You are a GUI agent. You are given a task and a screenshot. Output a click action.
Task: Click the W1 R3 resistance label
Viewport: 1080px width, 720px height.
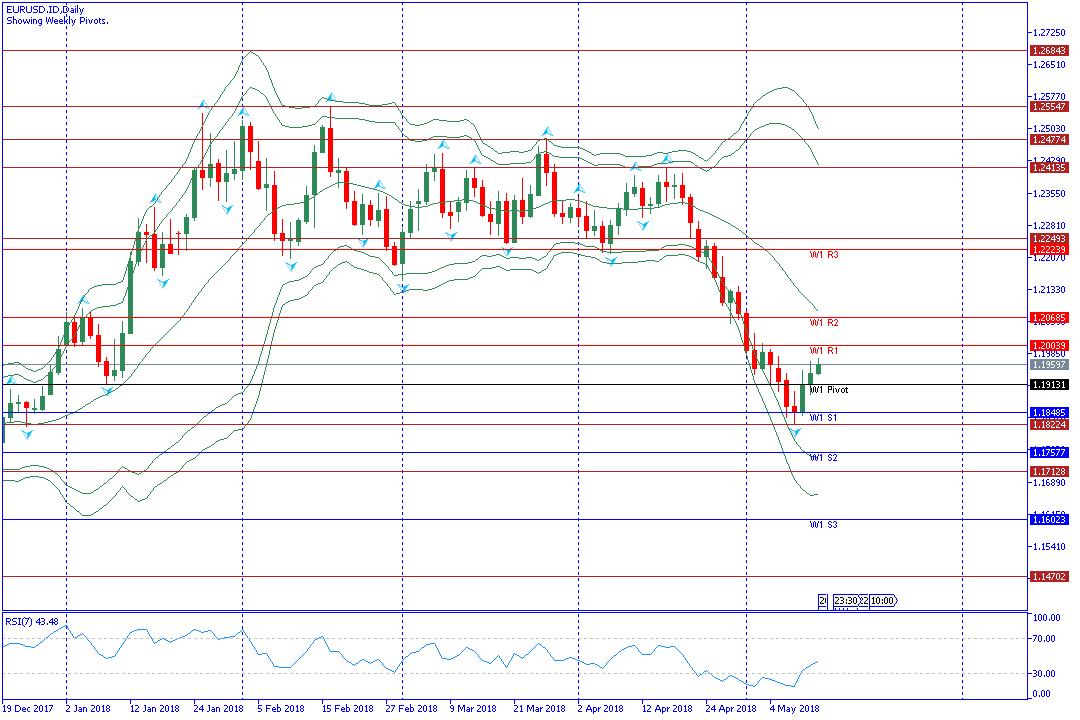click(823, 255)
